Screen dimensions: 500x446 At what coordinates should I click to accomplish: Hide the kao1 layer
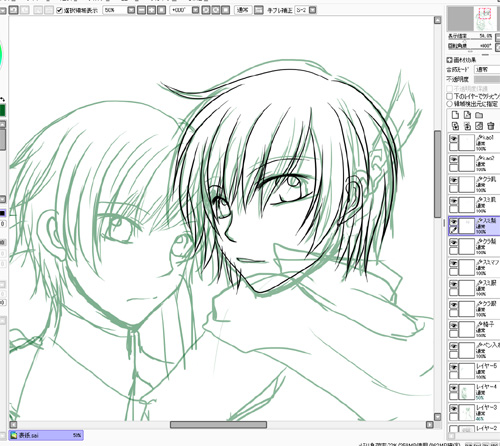pos(453,138)
